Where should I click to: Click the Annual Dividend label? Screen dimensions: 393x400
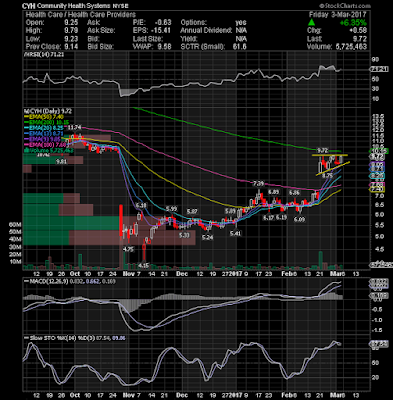click(206, 30)
